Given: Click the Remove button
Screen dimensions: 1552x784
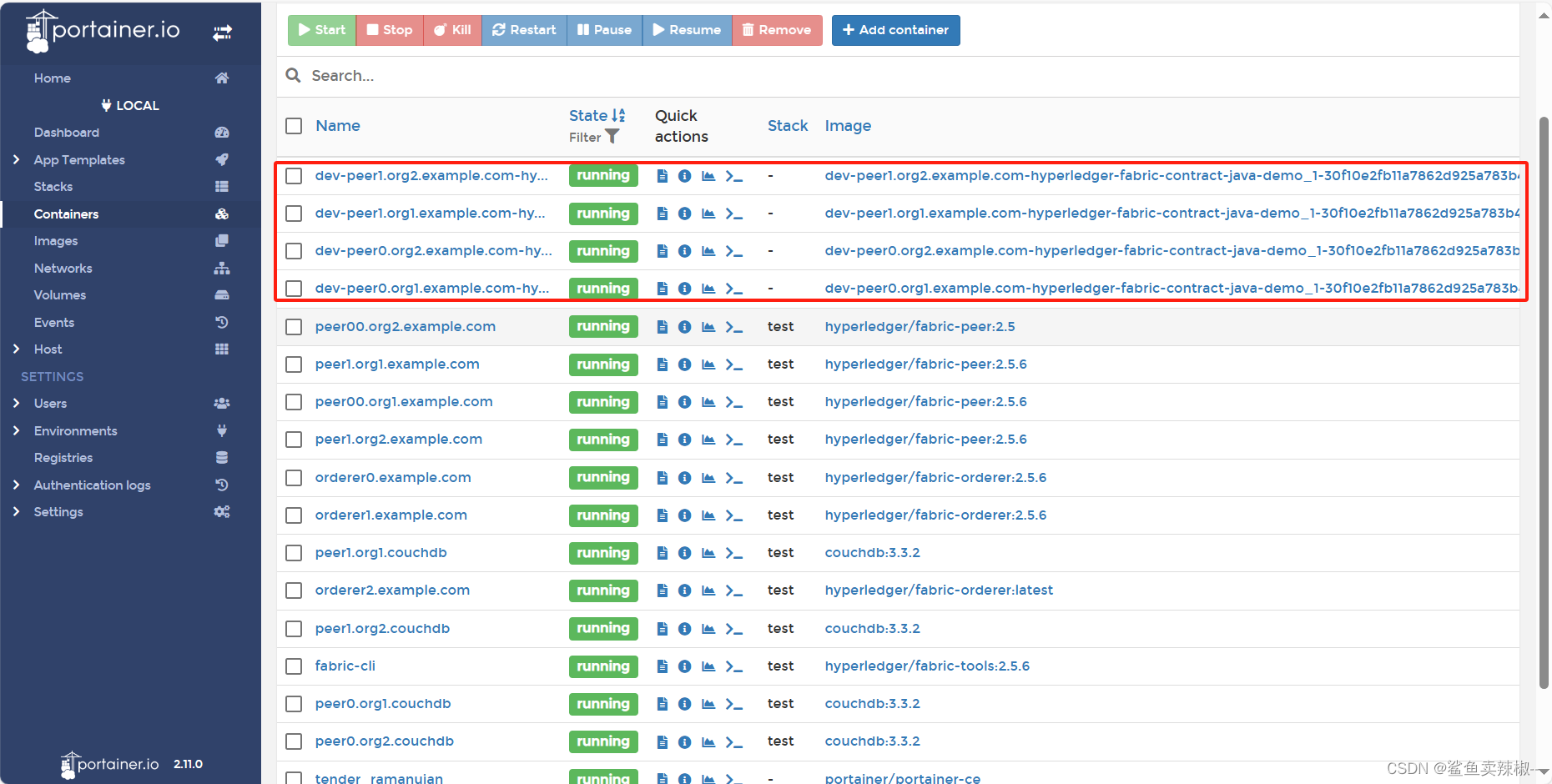Looking at the screenshot, I should 777,30.
